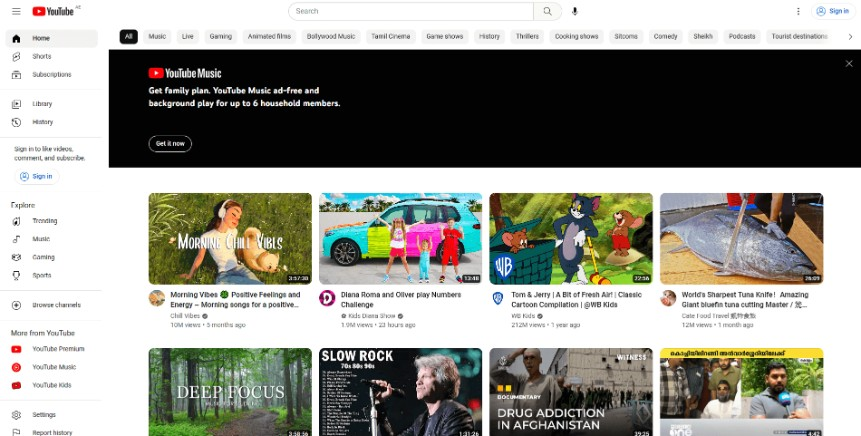Select the Podcasts chip
The image size is (861, 436).
pos(742,37)
